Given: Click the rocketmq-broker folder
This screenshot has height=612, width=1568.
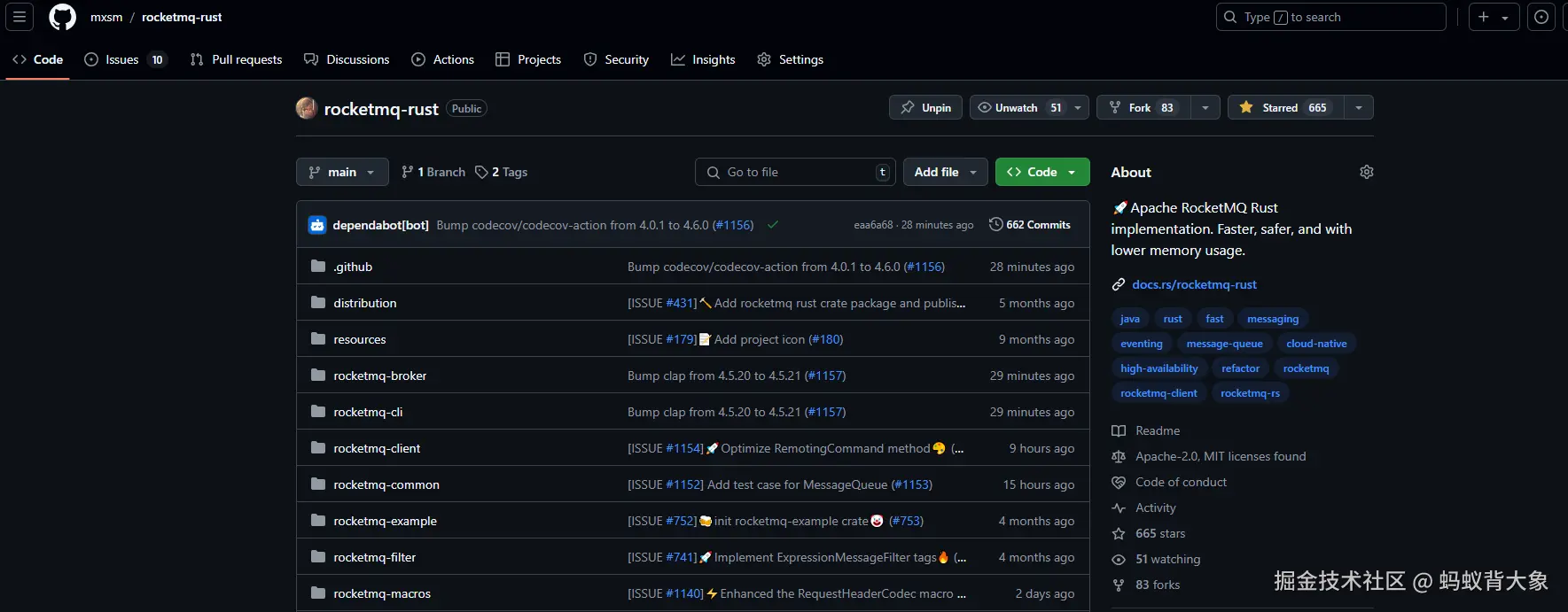Looking at the screenshot, I should coord(379,376).
